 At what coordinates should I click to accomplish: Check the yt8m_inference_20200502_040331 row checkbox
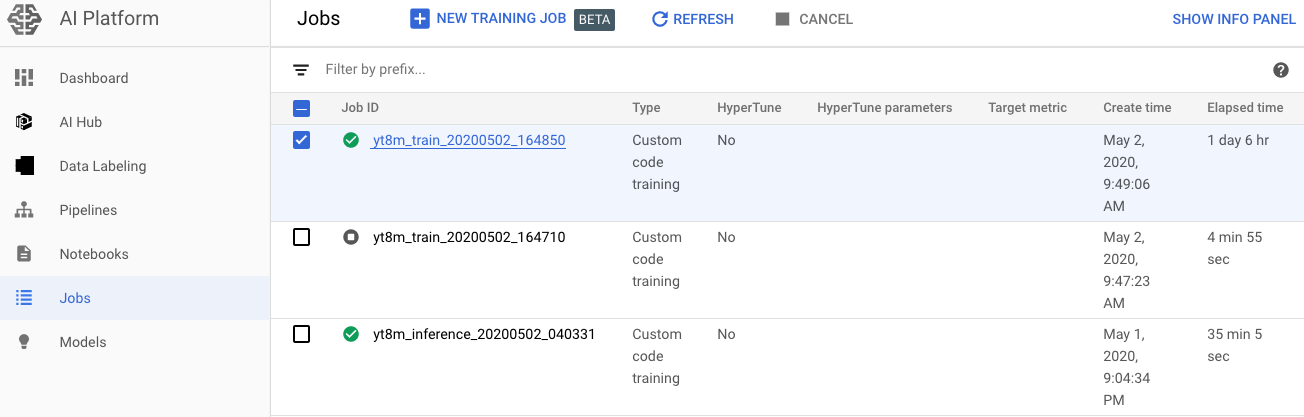click(x=301, y=334)
